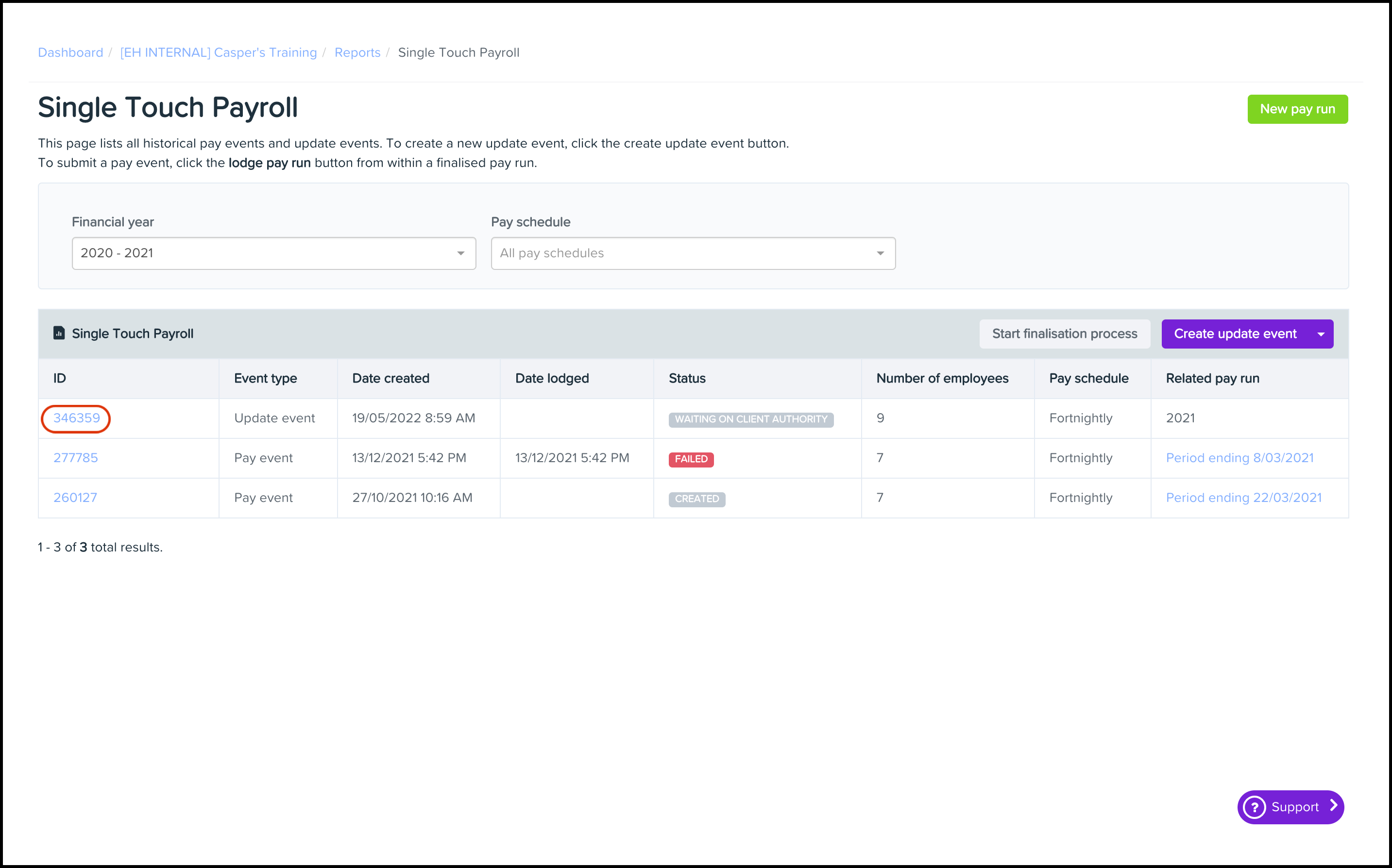Image resolution: width=1392 pixels, height=868 pixels.
Task: Click the question mark Support icon
Action: (1254, 806)
